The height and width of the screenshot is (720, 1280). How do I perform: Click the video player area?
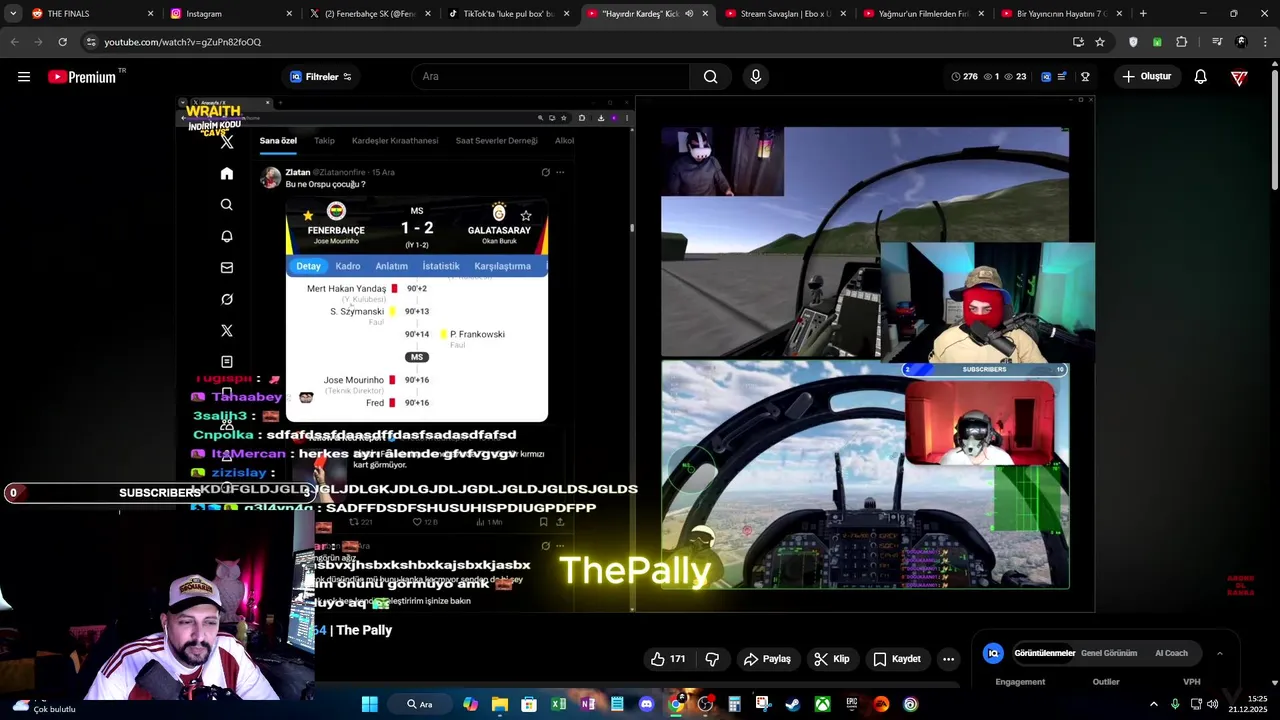pos(636,355)
